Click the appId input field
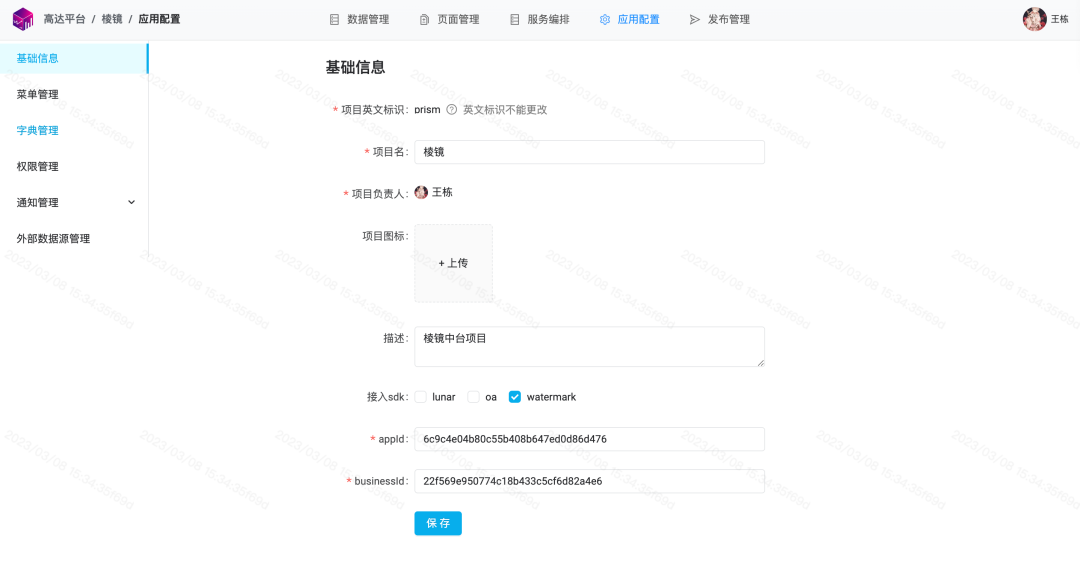This screenshot has width=1080, height=588. [590, 439]
